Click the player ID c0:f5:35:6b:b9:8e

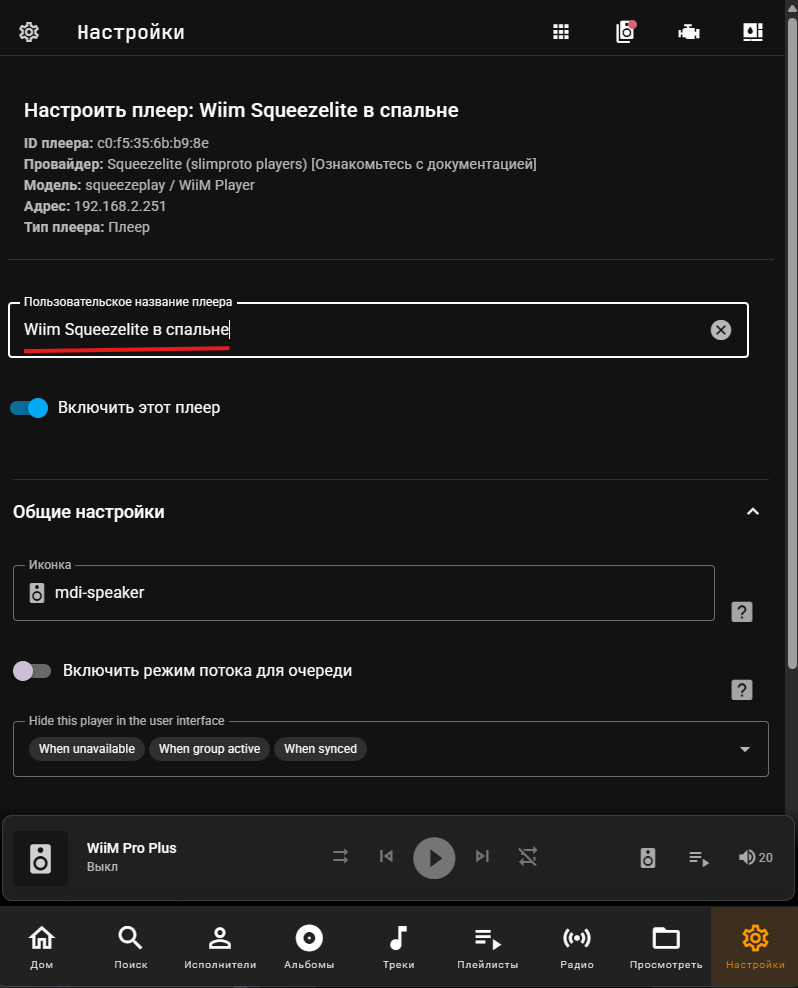click(153, 143)
